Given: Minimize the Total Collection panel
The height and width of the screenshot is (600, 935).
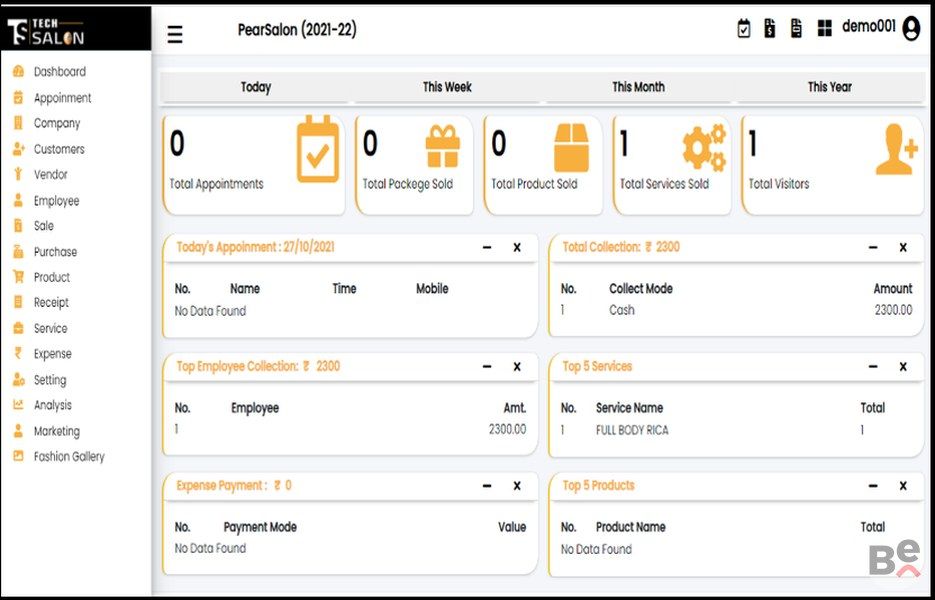Looking at the screenshot, I should (873, 248).
